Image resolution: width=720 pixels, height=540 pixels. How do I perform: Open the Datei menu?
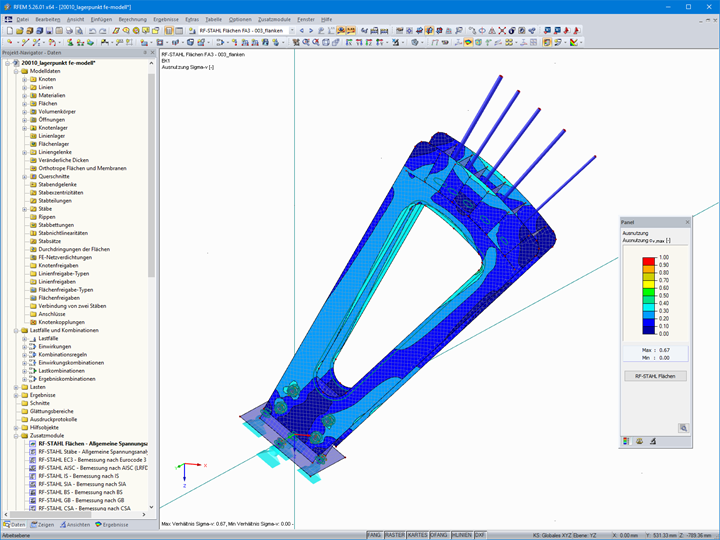click(x=22, y=19)
